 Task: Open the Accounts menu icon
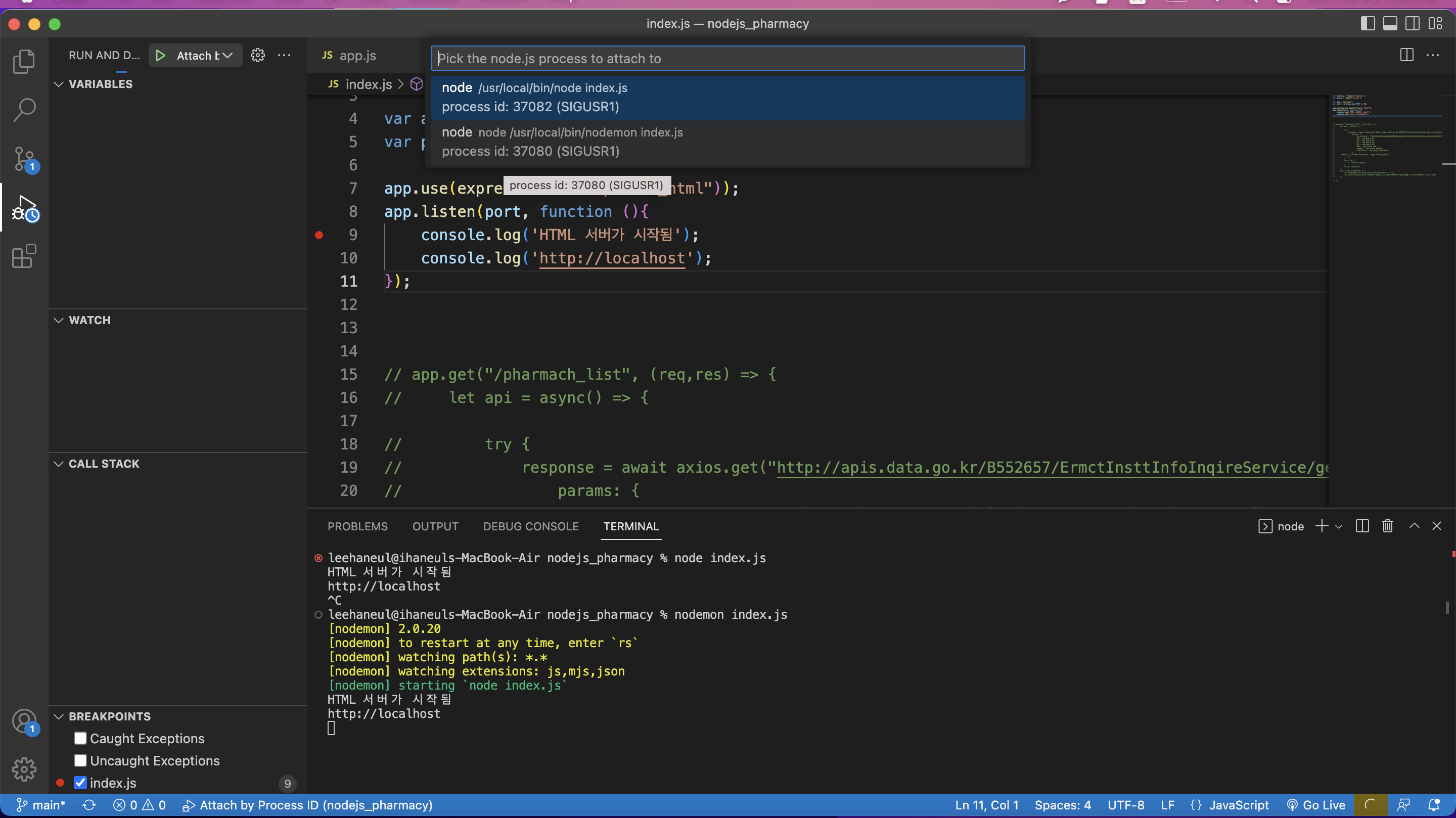[24, 721]
